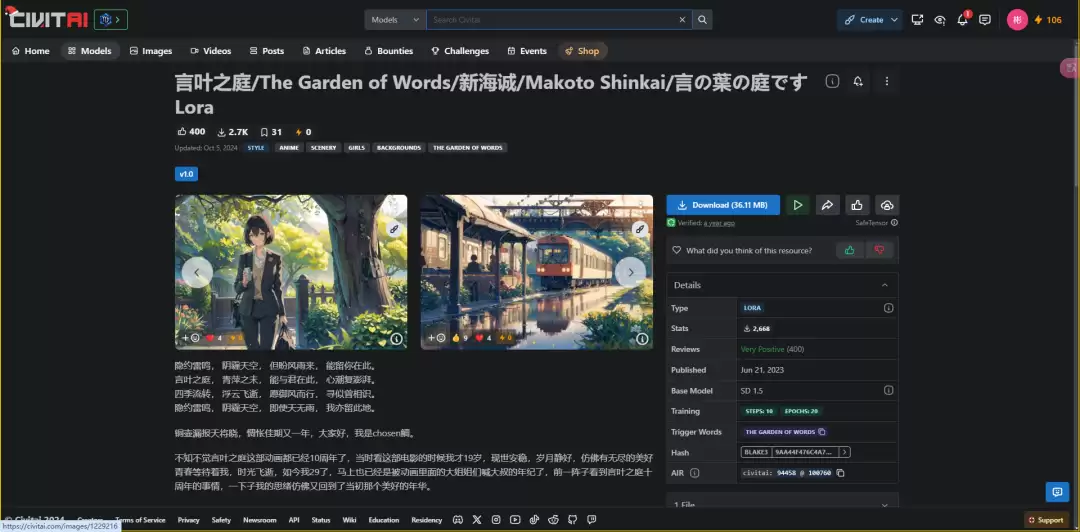Go to Articles nav item
This screenshot has height=532, width=1080.
coord(324,51)
